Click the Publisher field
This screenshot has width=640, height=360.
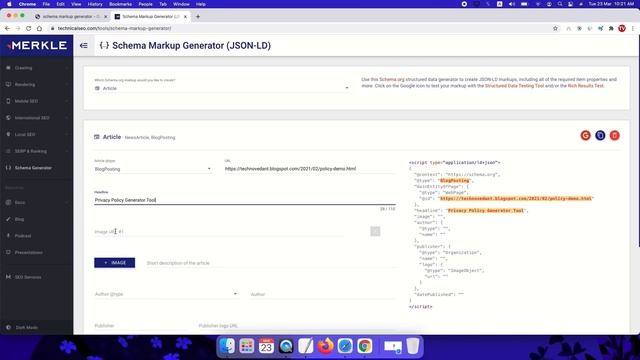(x=141, y=326)
